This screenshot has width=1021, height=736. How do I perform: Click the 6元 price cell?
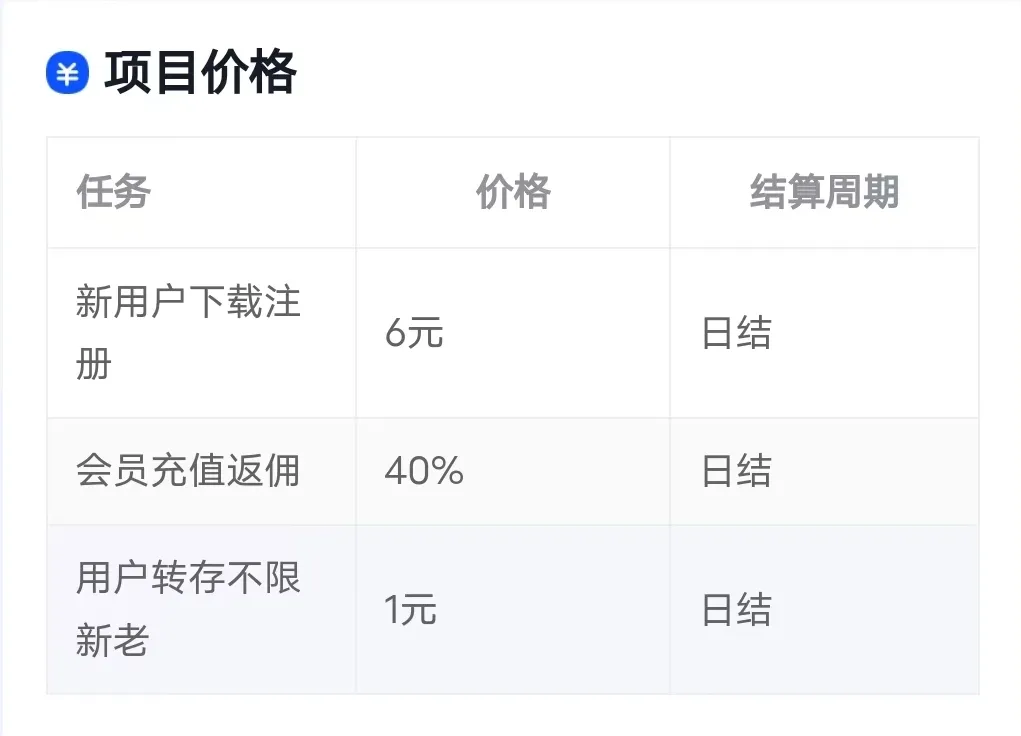point(513,333)
